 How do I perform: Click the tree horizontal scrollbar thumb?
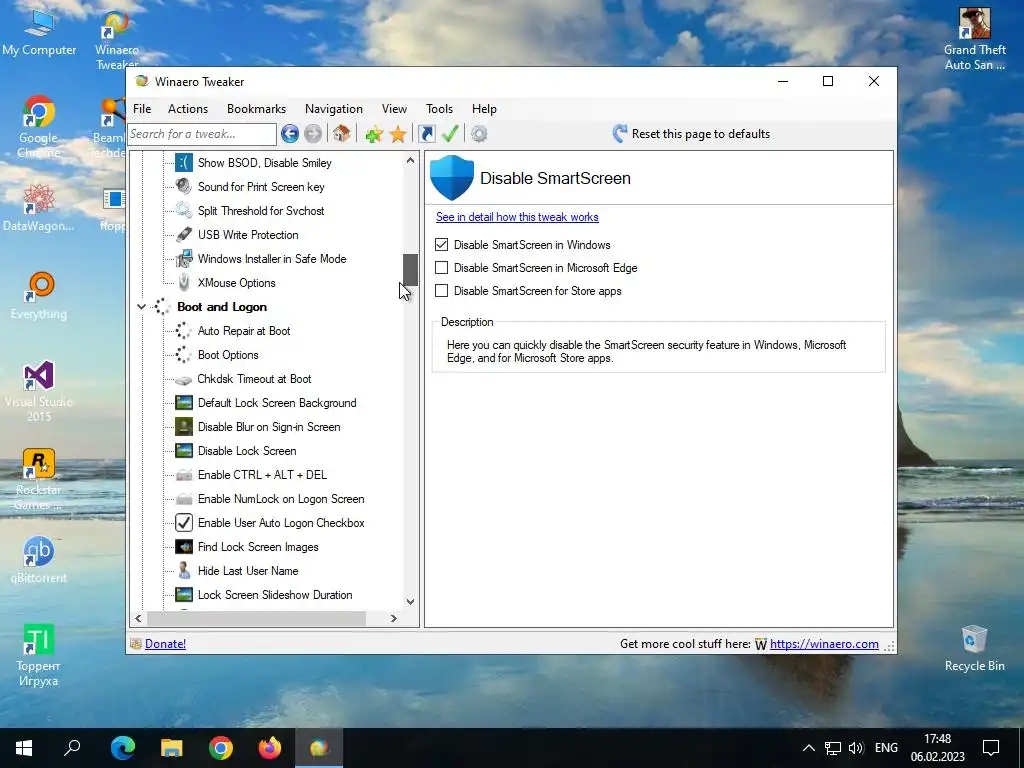pos(257,618)
